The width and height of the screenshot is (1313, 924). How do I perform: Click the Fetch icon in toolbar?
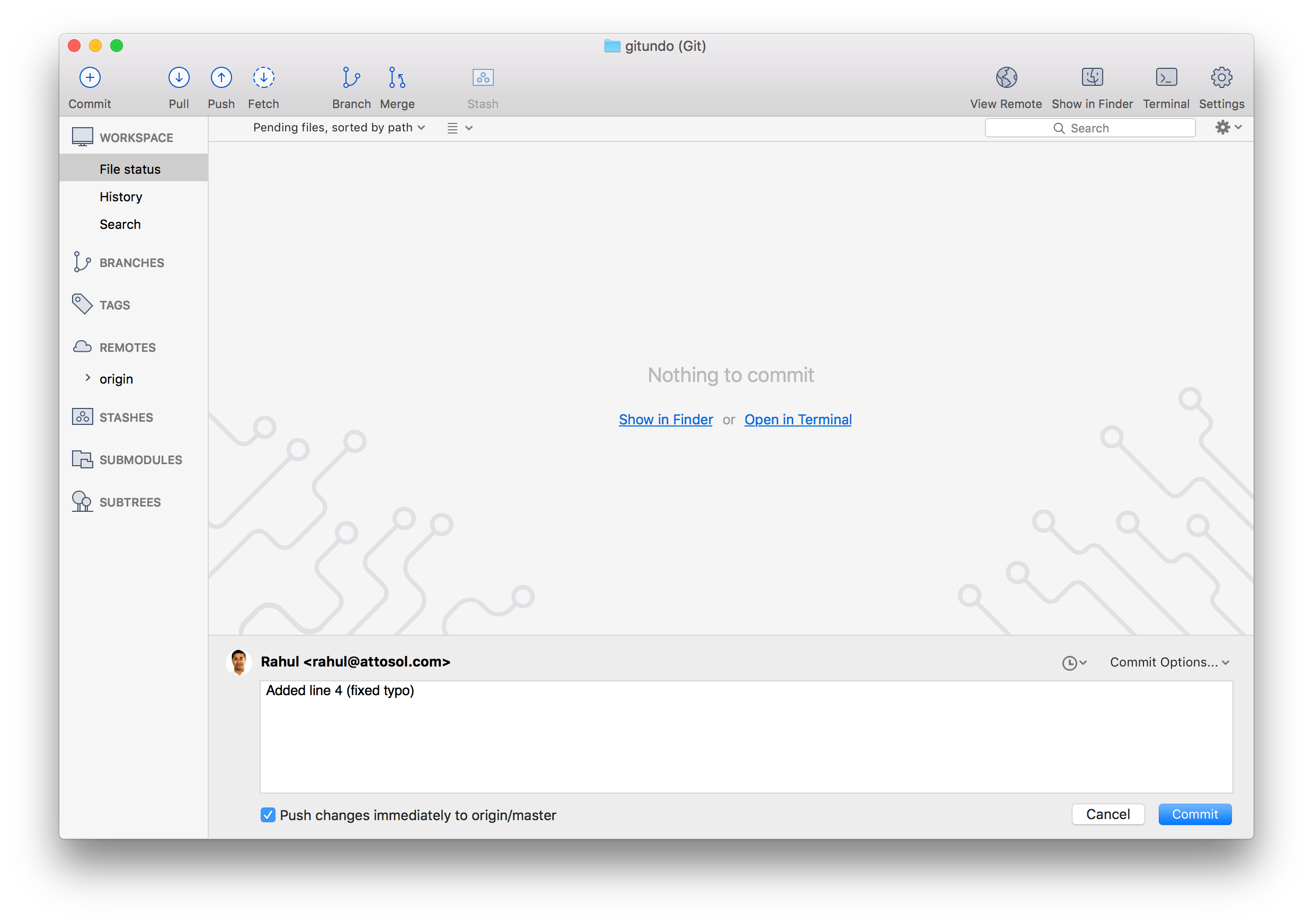pyautogui.click(x=263, y=86)
